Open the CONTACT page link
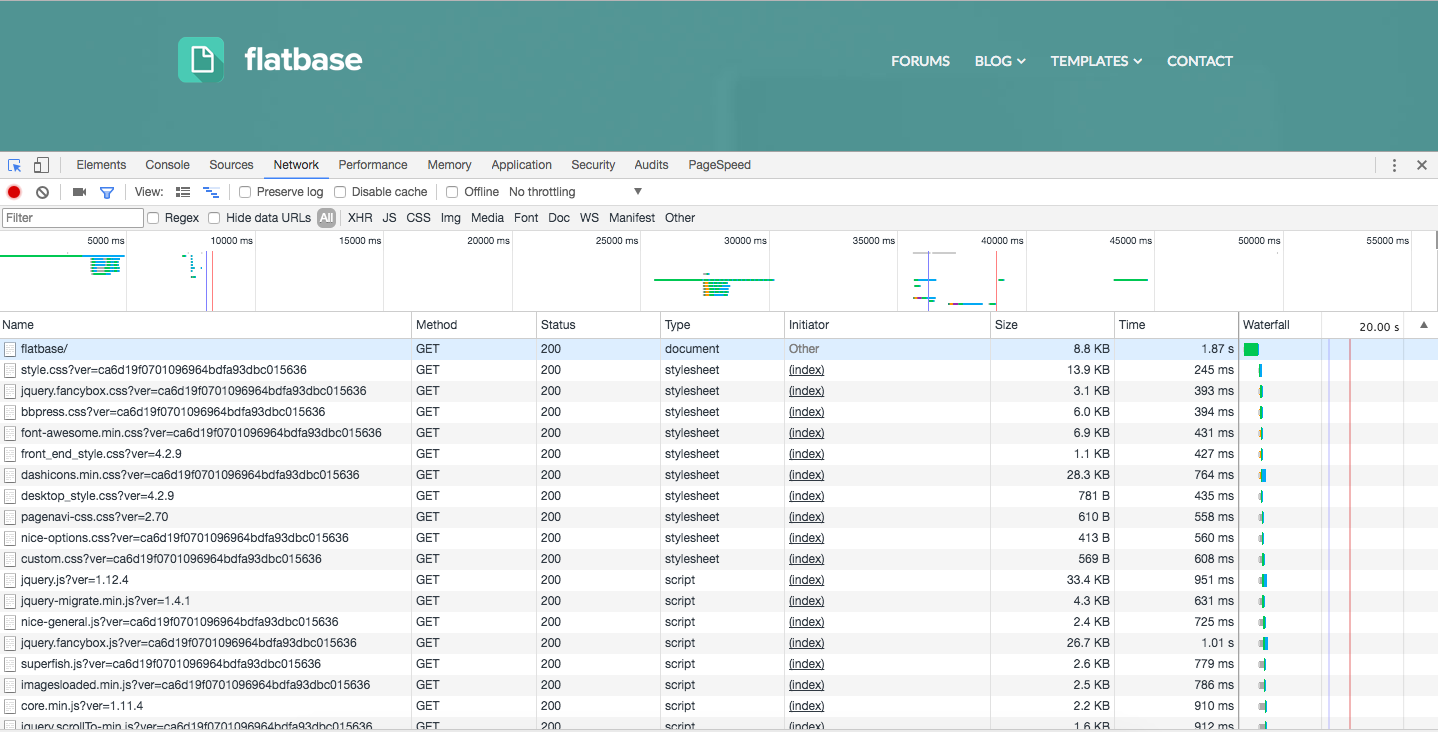 (x=1200, y=61)
